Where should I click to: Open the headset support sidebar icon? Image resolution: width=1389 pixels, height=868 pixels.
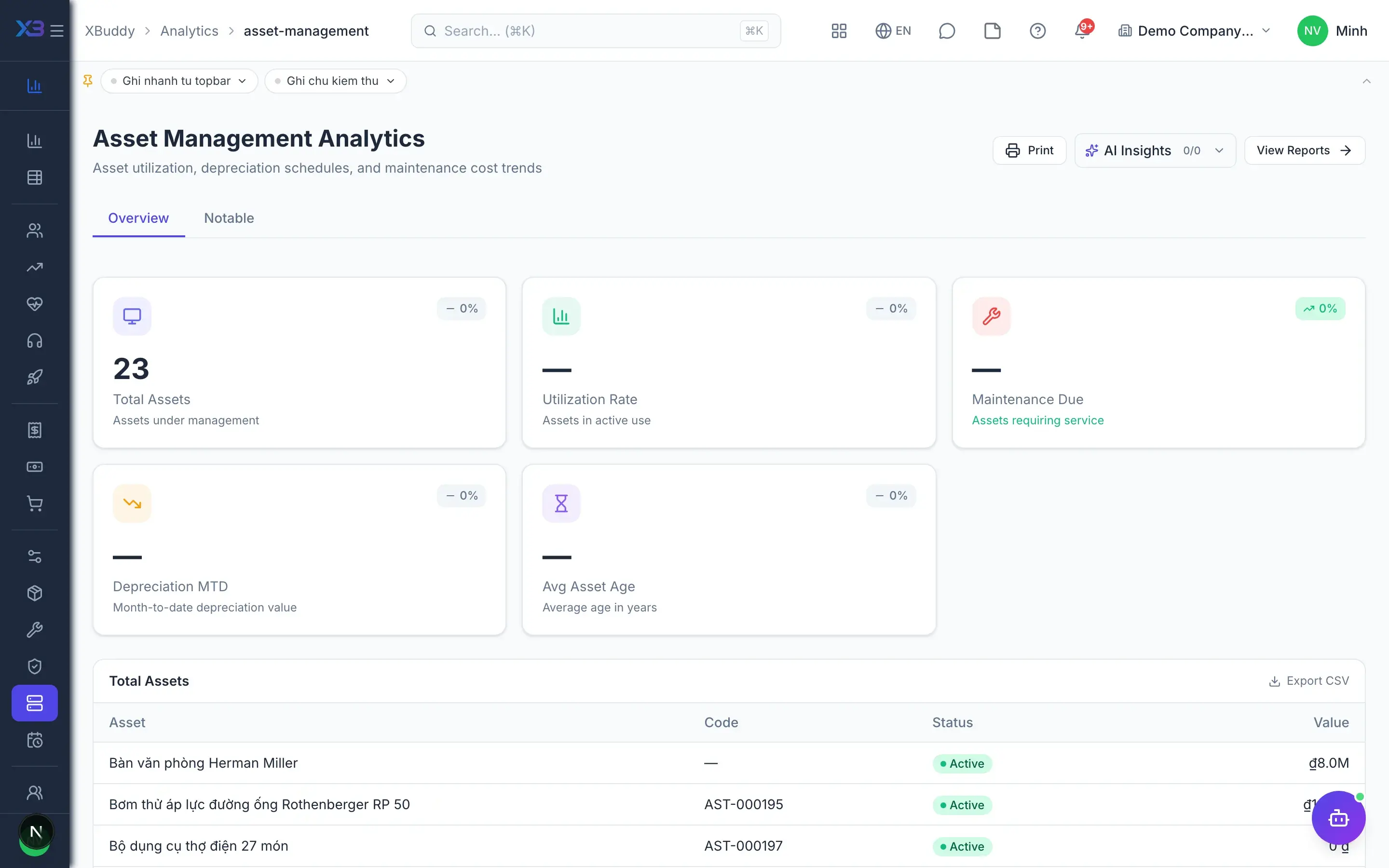coord(35,341)
